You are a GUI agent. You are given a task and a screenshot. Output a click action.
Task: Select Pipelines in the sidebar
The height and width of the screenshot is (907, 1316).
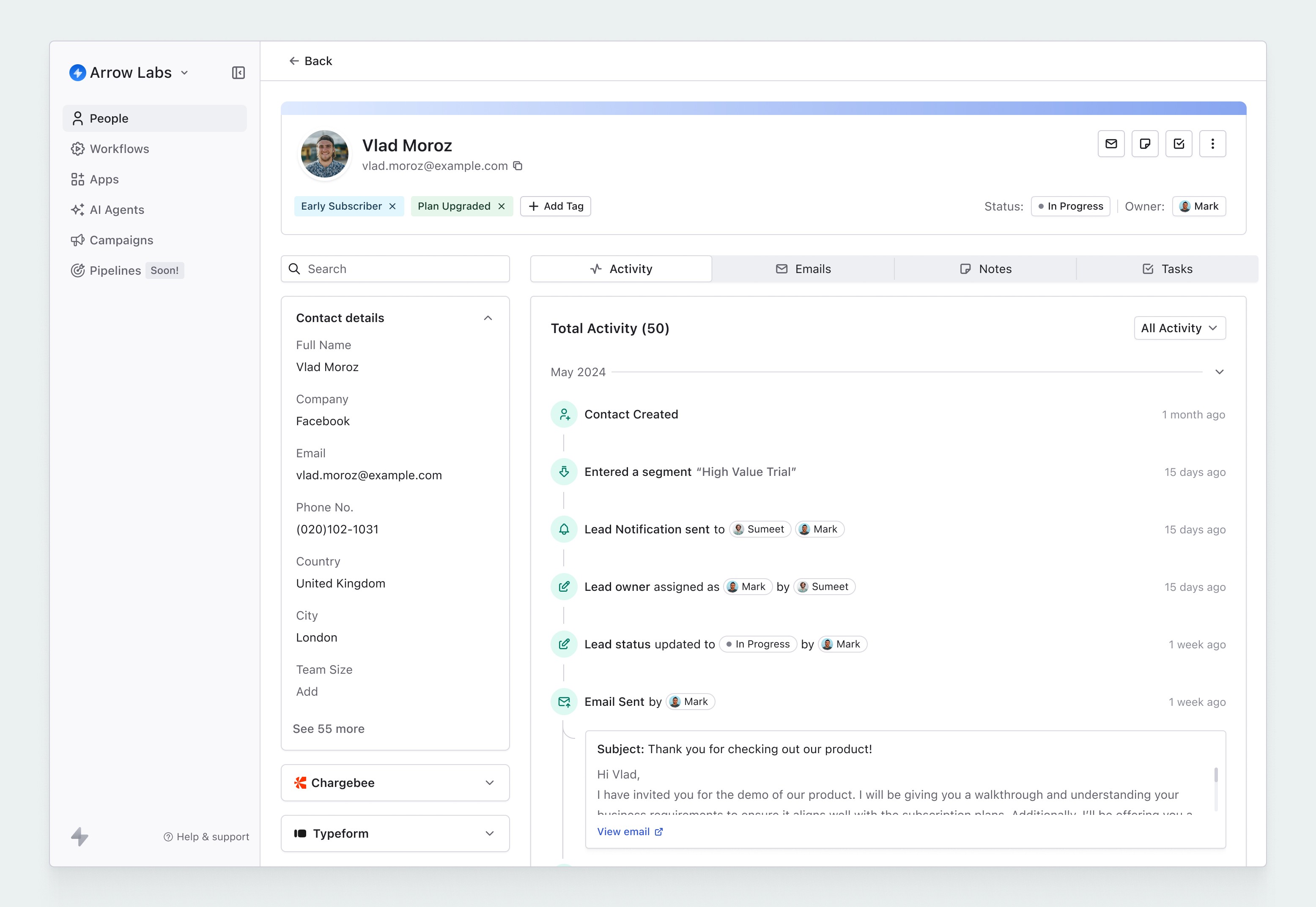coord(155,270)
